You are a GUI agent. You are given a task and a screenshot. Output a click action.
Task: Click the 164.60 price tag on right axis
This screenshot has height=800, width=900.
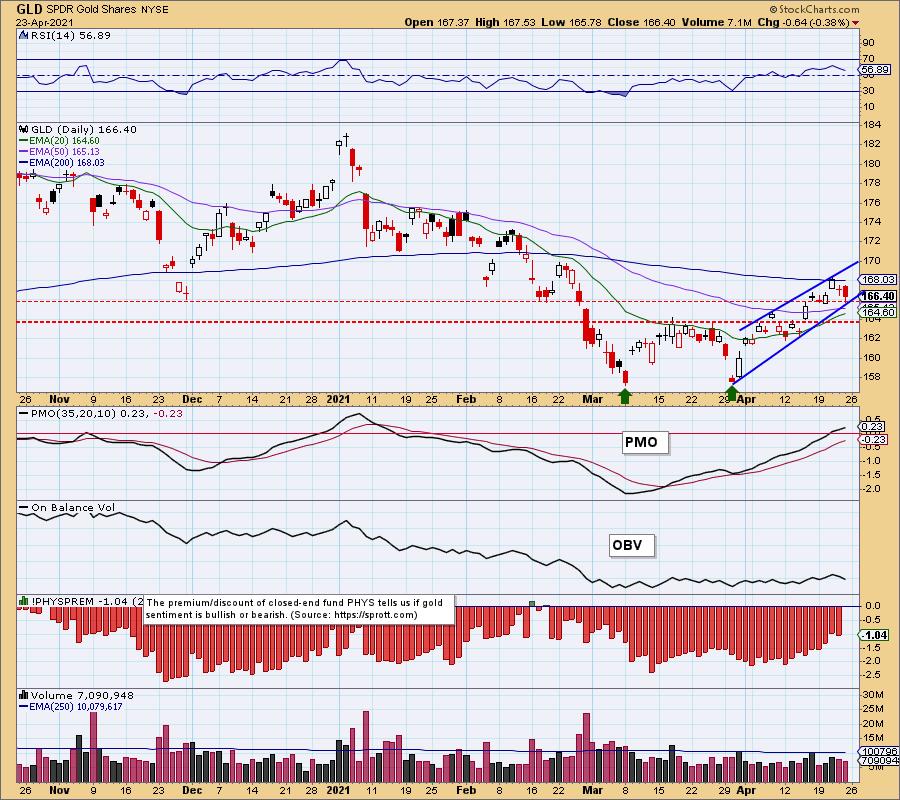(x=878, y=312)
